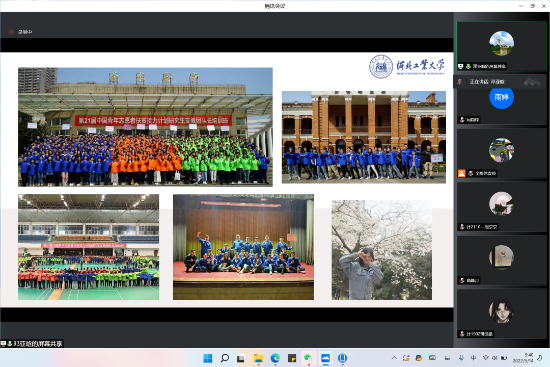Select the presenter tile with statue avatar
This screenshot has width=550, height=367.
pyautogui.click(x=501, y=46)
